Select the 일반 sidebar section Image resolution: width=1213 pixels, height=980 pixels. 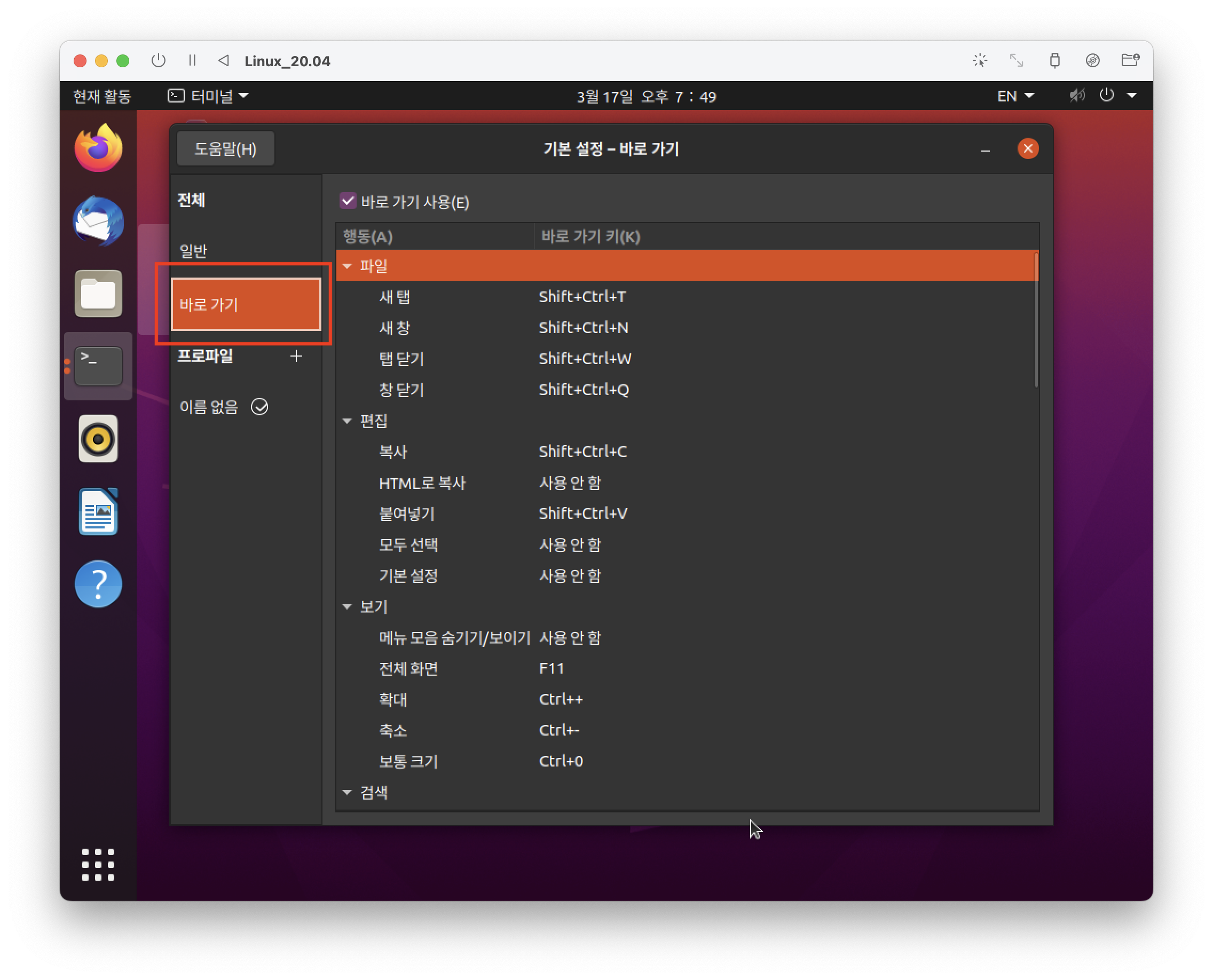194,251
